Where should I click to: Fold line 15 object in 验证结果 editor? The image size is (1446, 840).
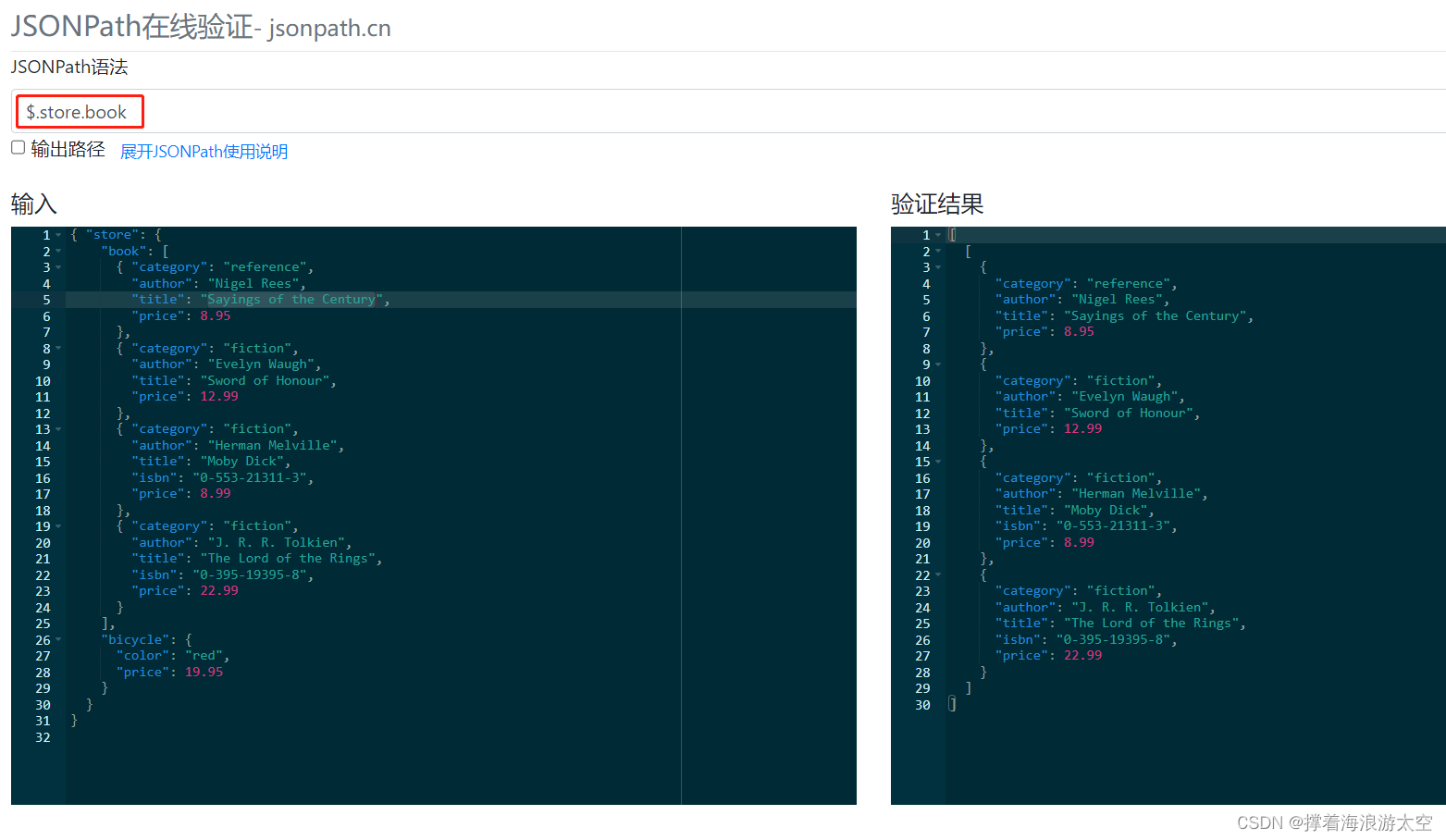pyautogui.click(x=938, y=462)
